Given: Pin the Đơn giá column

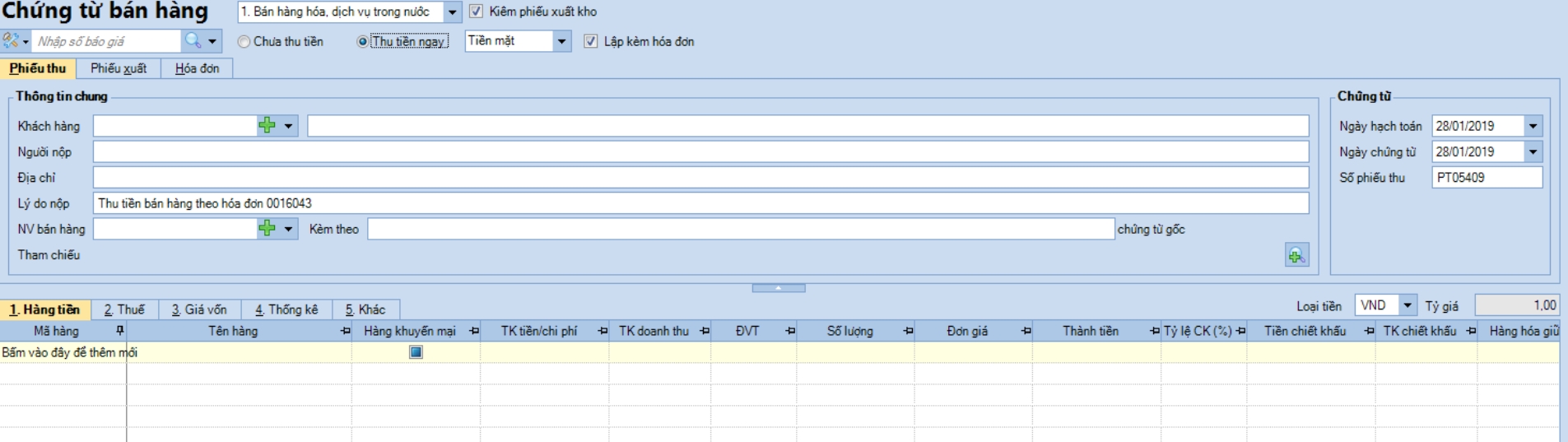Looking at the screenshot, I should click(1026, 331).
